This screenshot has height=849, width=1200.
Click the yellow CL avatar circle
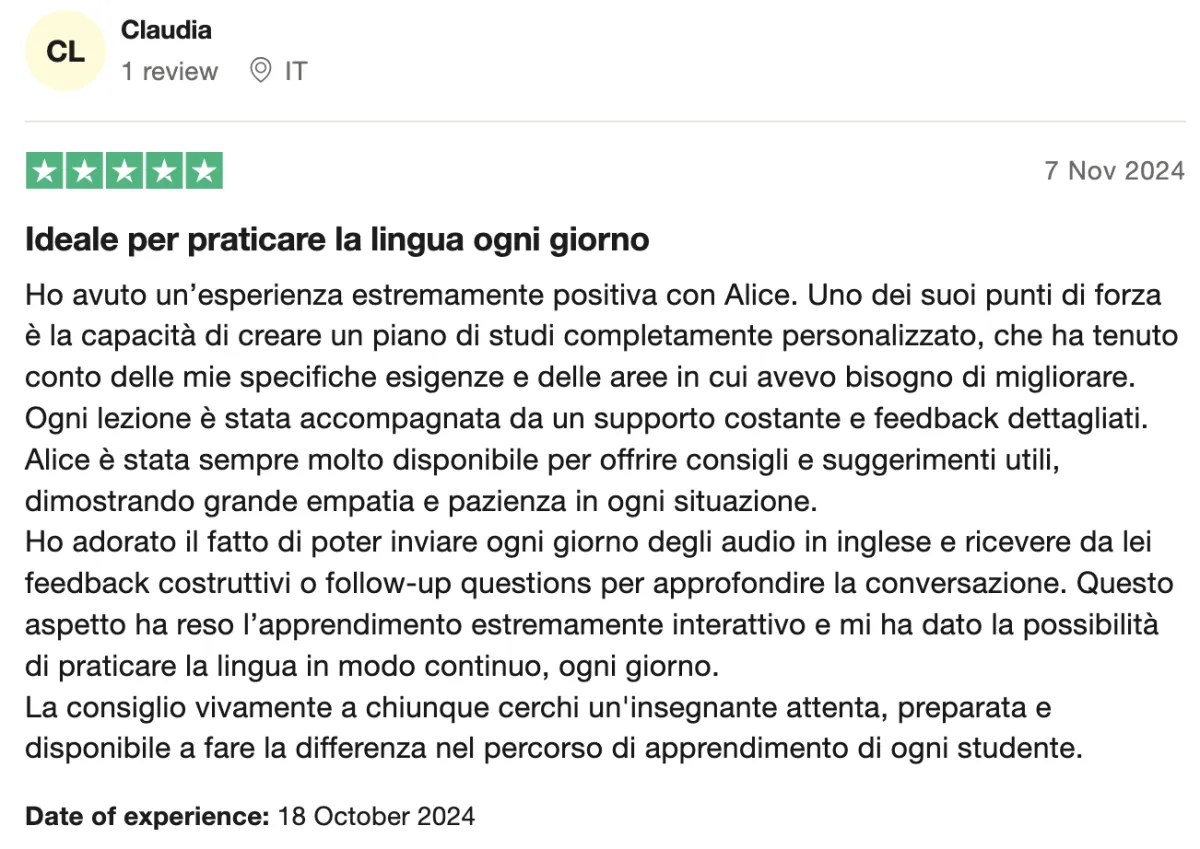tap(65, 52)
